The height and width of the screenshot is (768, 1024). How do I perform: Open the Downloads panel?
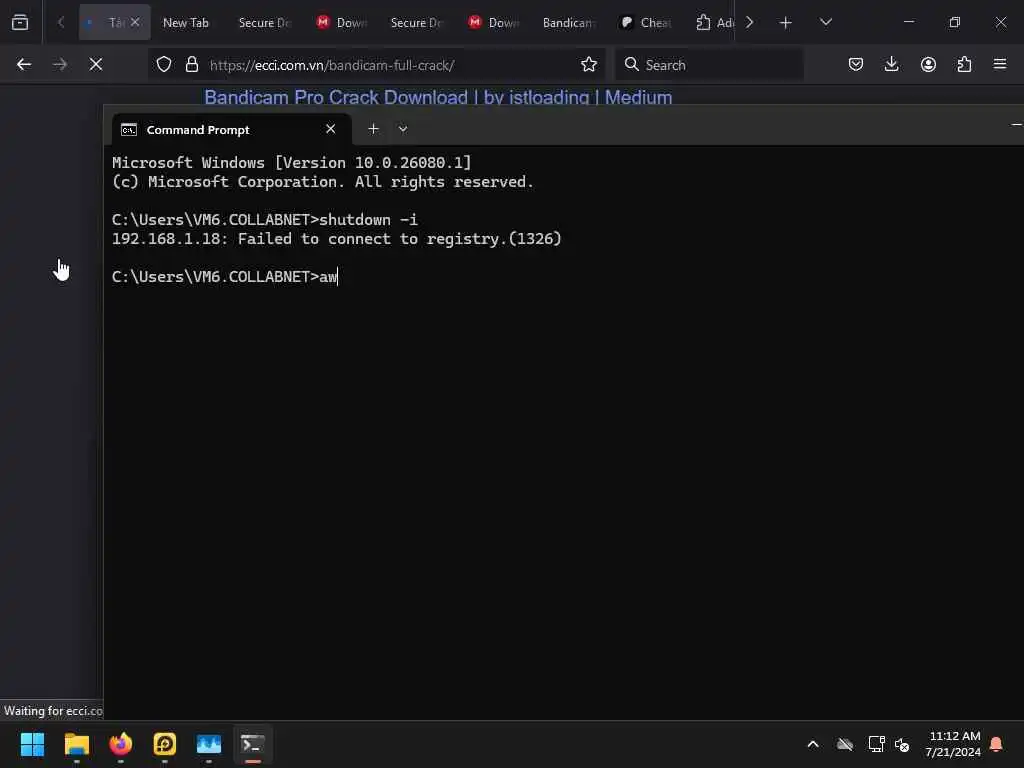891,65
